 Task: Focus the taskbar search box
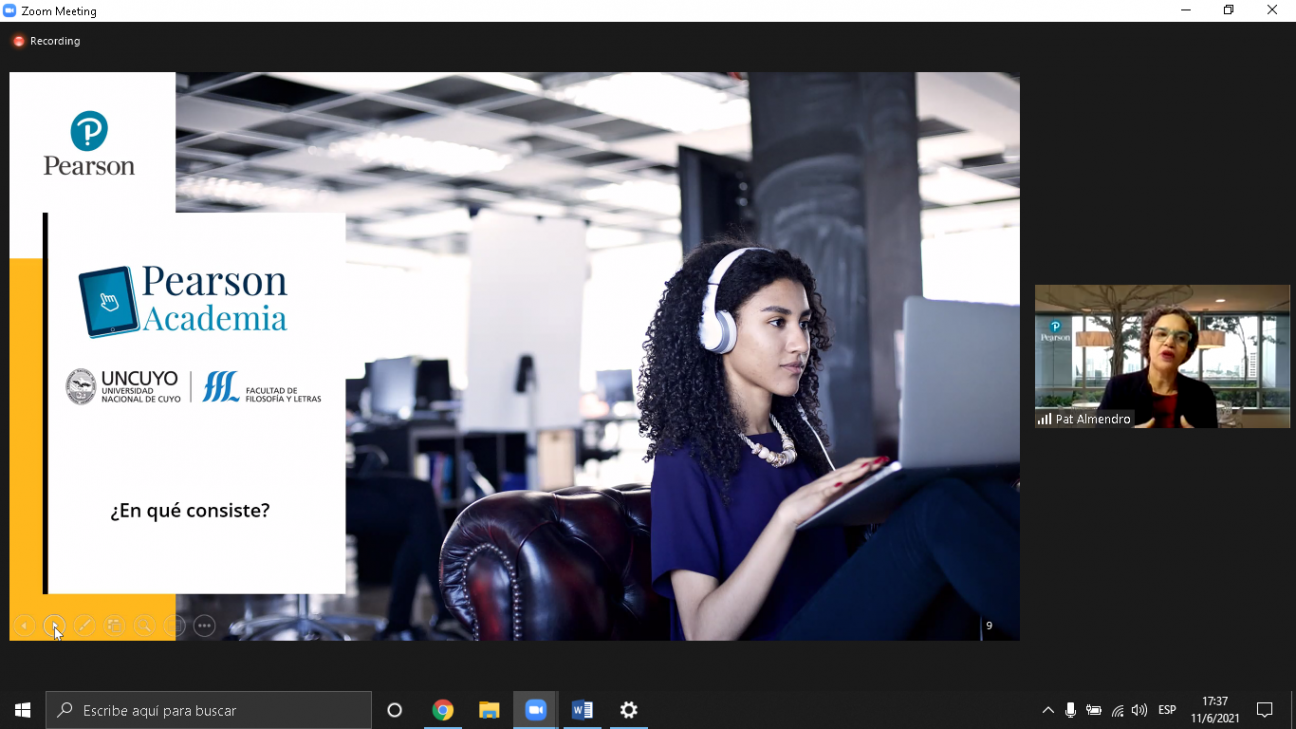pos(209,710)
